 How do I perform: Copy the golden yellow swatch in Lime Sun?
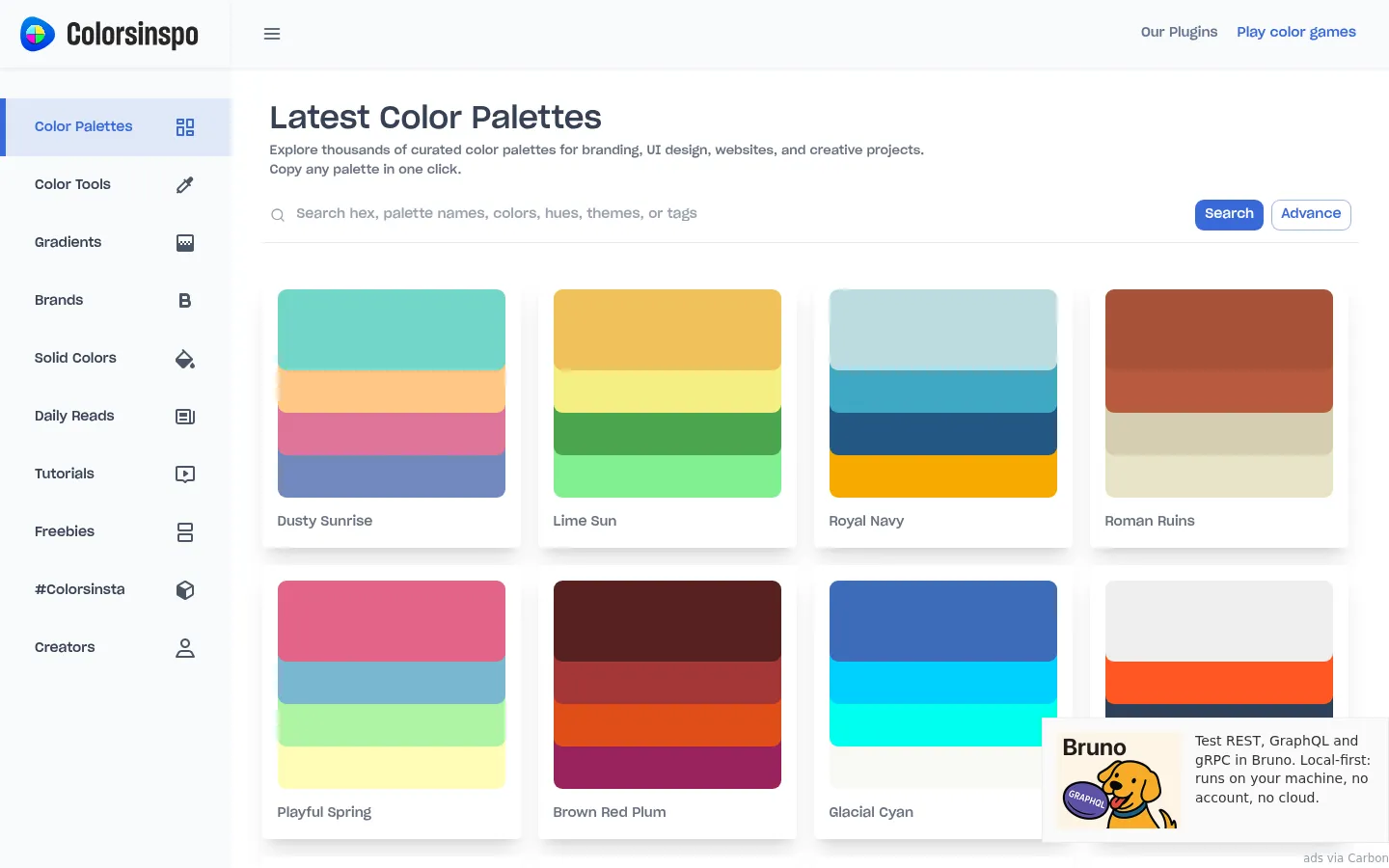tap(667, 329)
